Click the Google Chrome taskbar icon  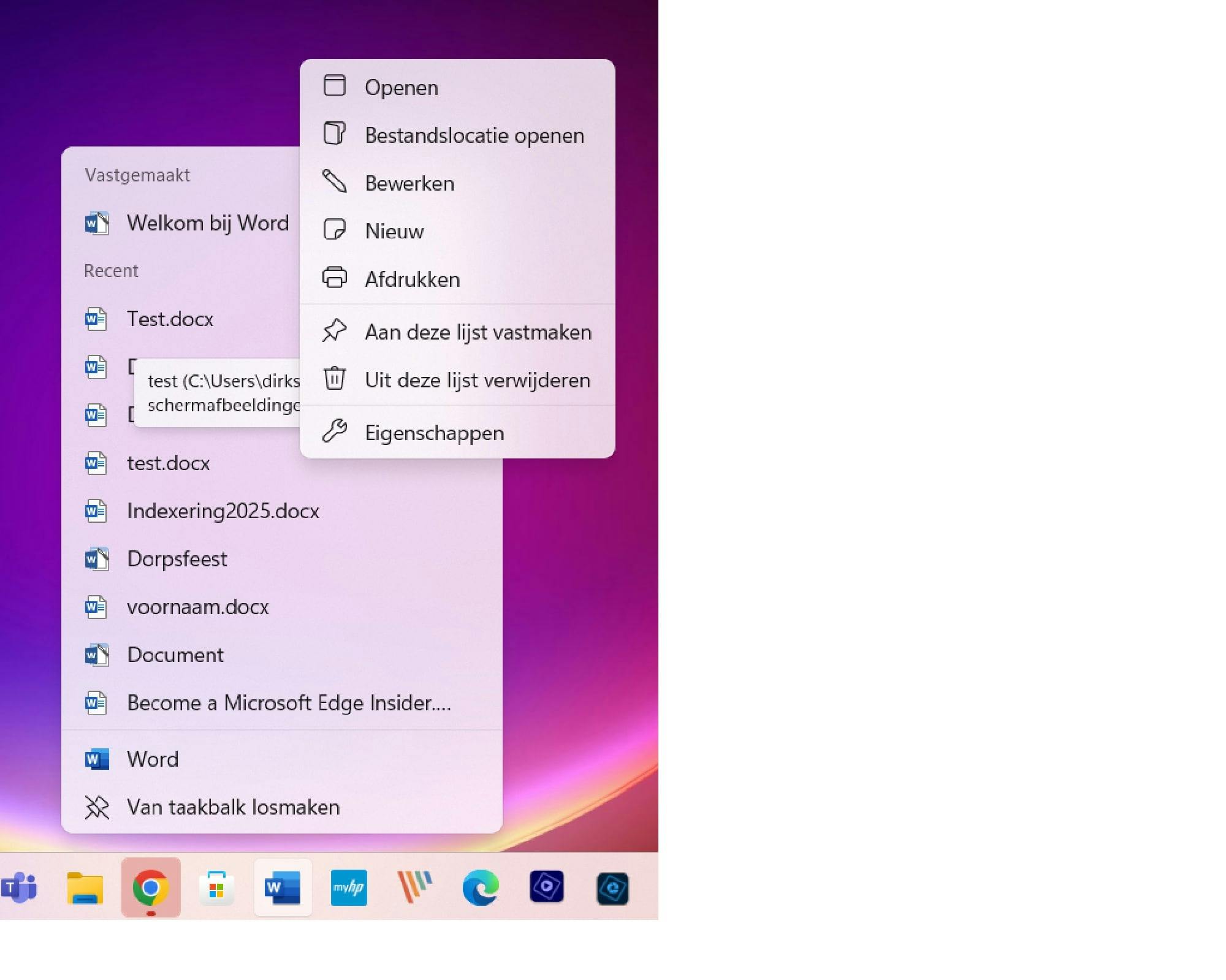[x=151, y=887]
